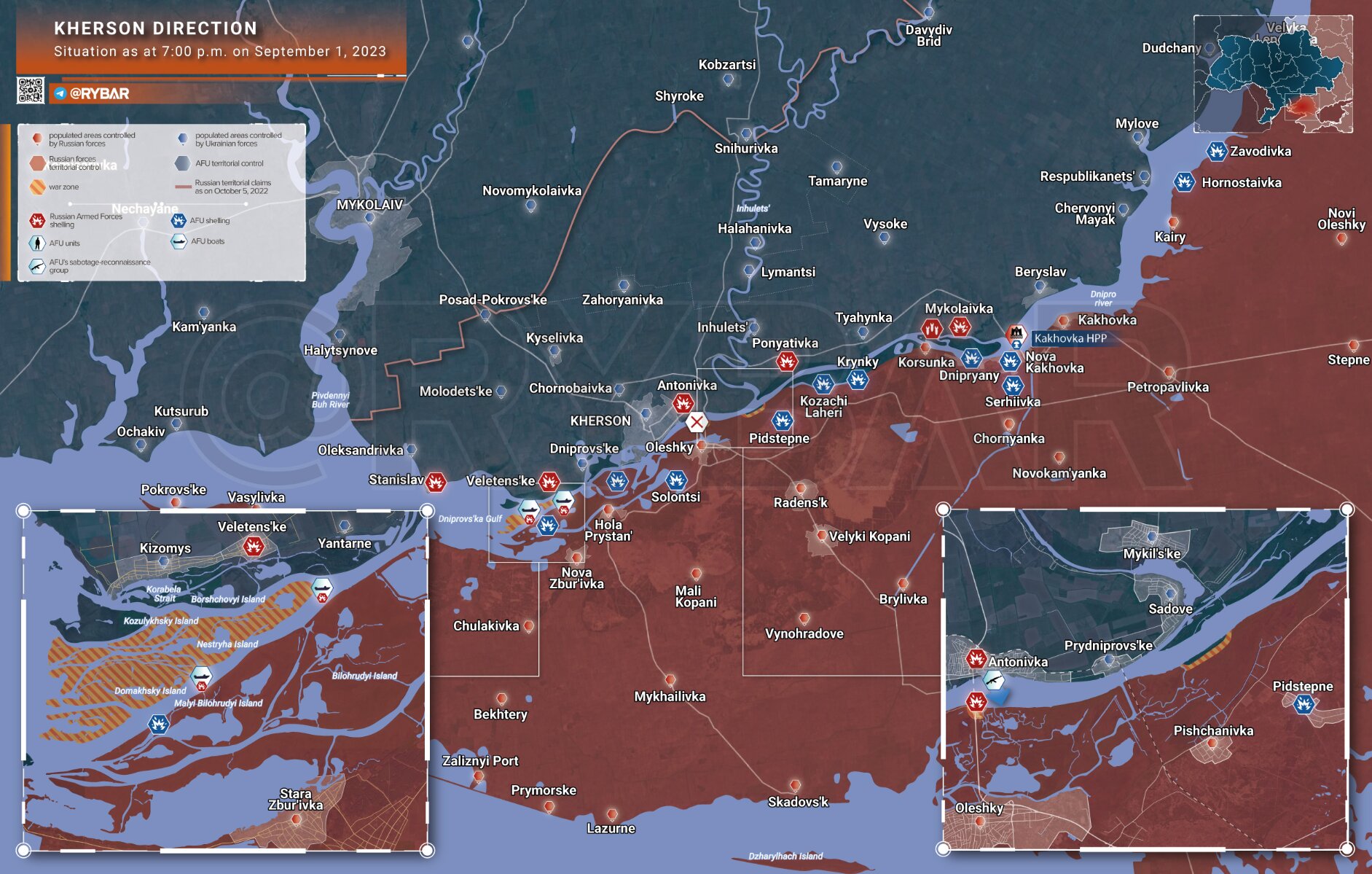
Task: Select AFU shelling icon above Serhiivka
Action: [x=1013, y=384]
